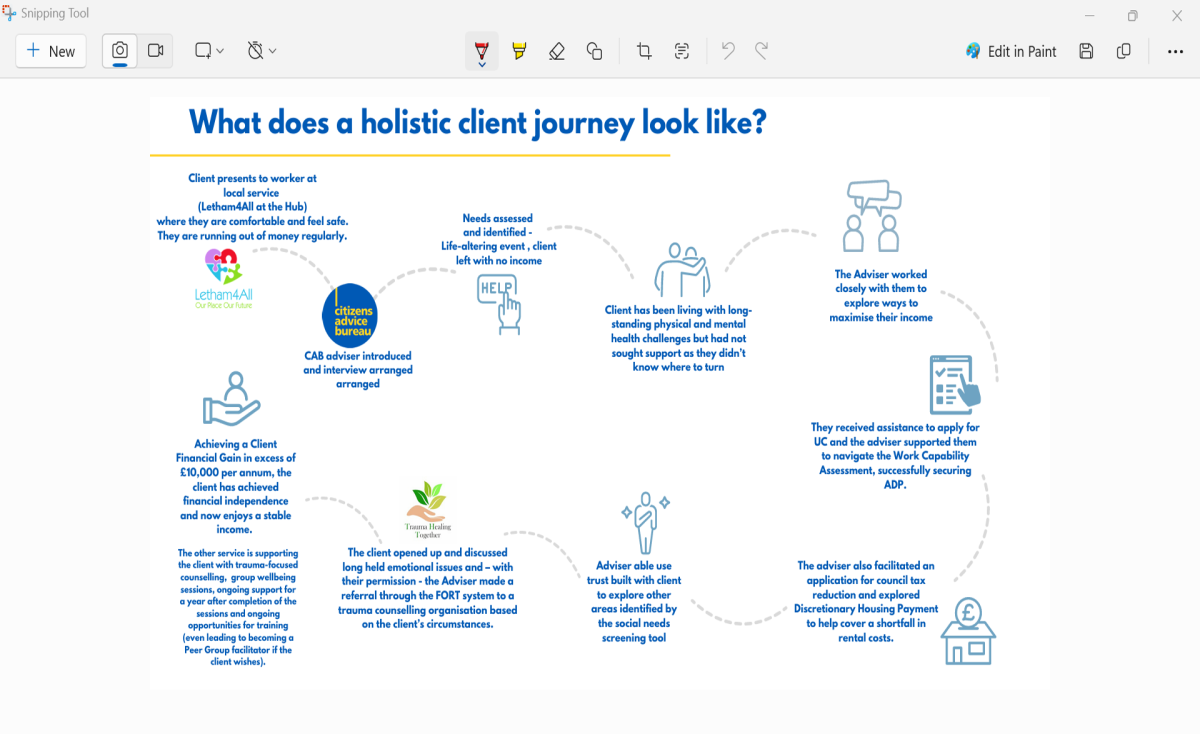Click the Snipping Tool title bar icon
This screenshot has height=734, width=1200.
(10, 14)
